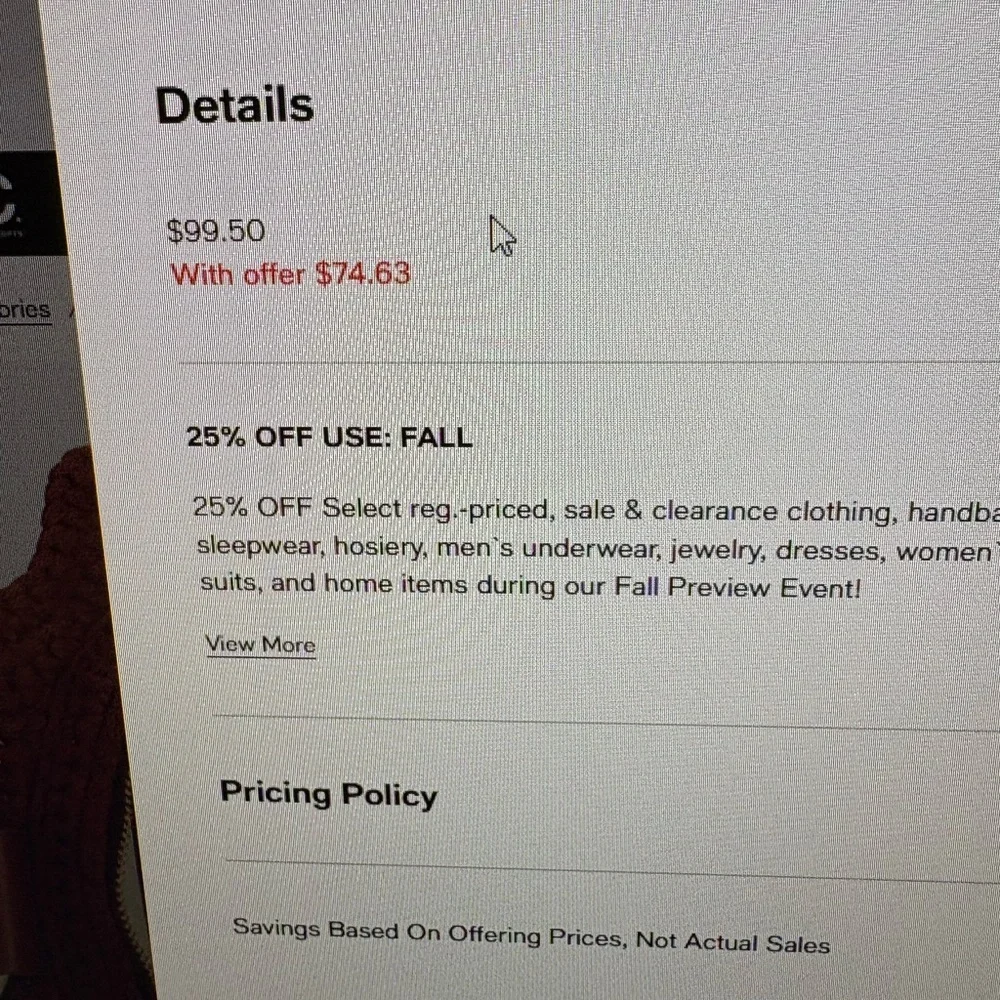
Task: Select the $99.50 original price
Action: tap(216, 232)
